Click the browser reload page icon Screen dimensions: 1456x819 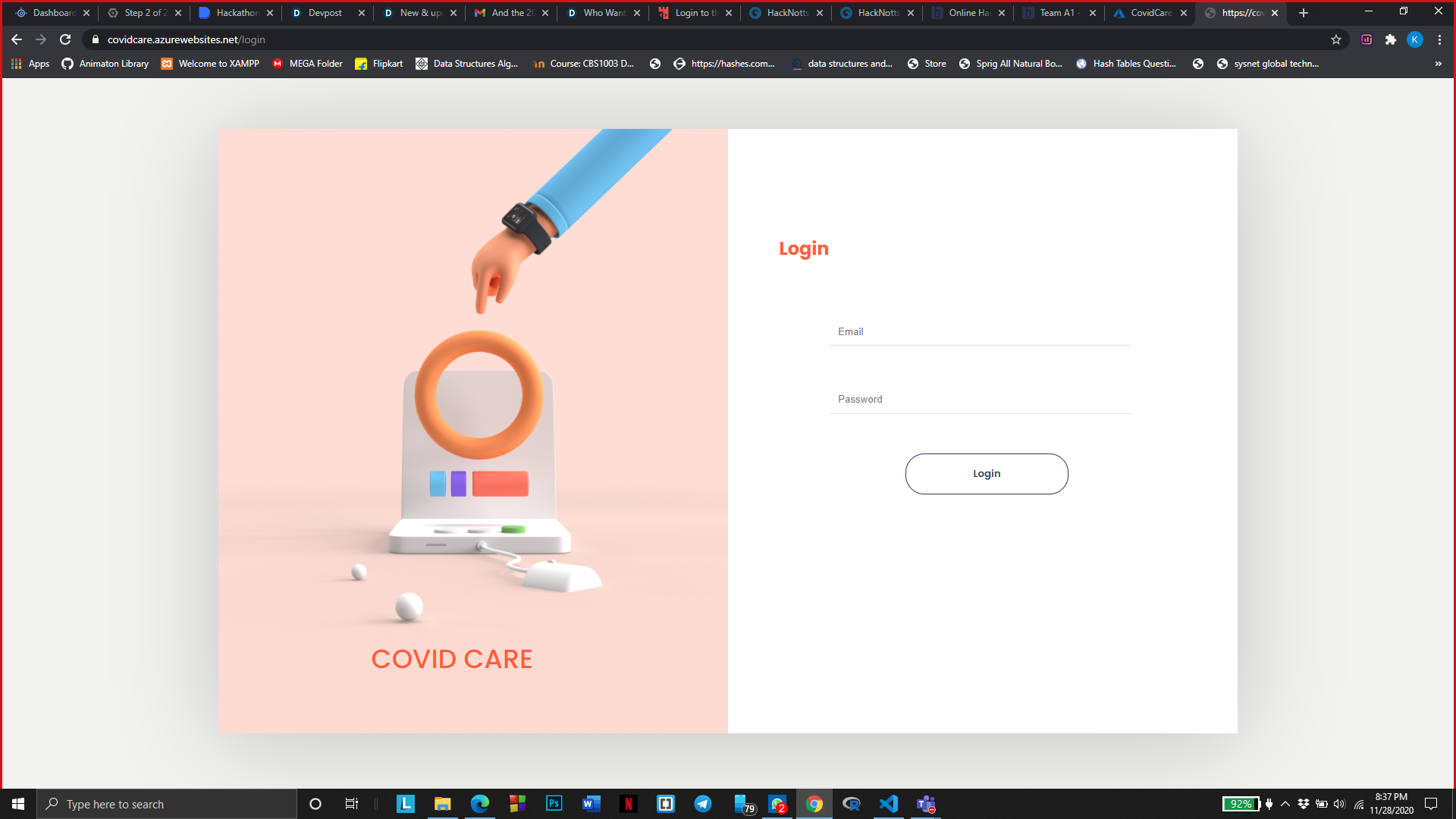[x=65, y=39]
